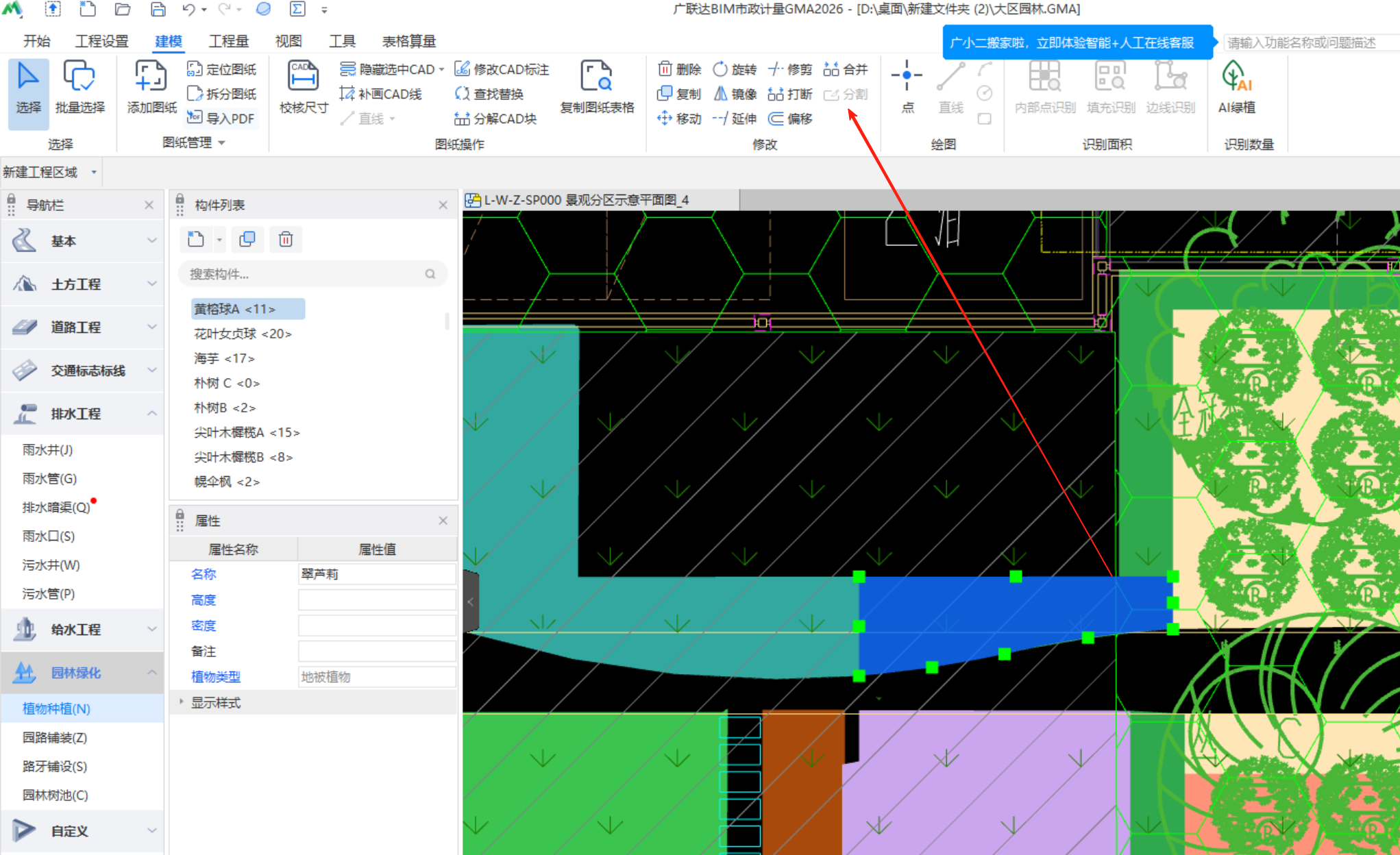Click copy component icon in 构件列表

click(247, 239)
